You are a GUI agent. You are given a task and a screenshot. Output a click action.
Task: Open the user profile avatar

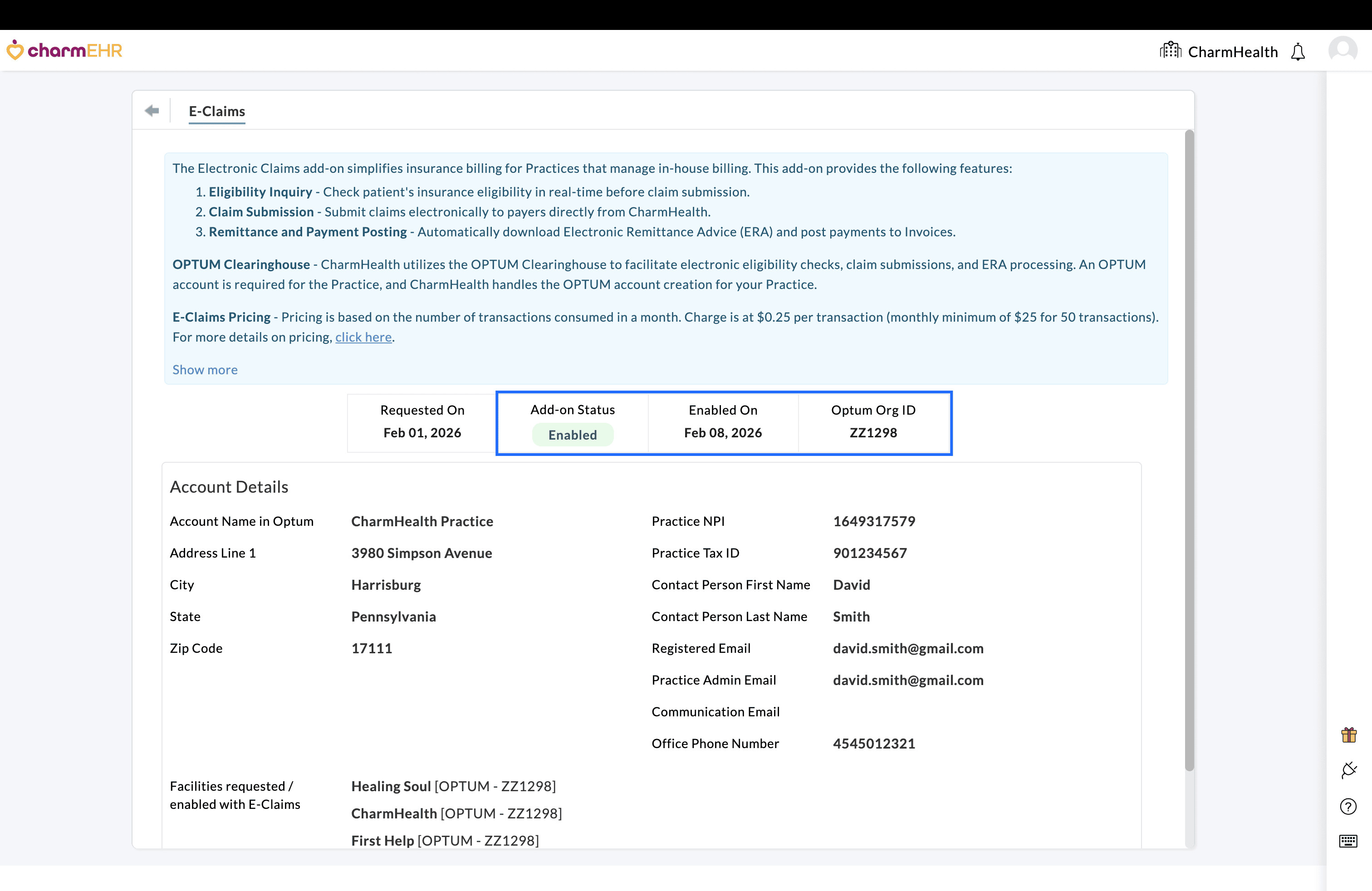coord(1343,50)
